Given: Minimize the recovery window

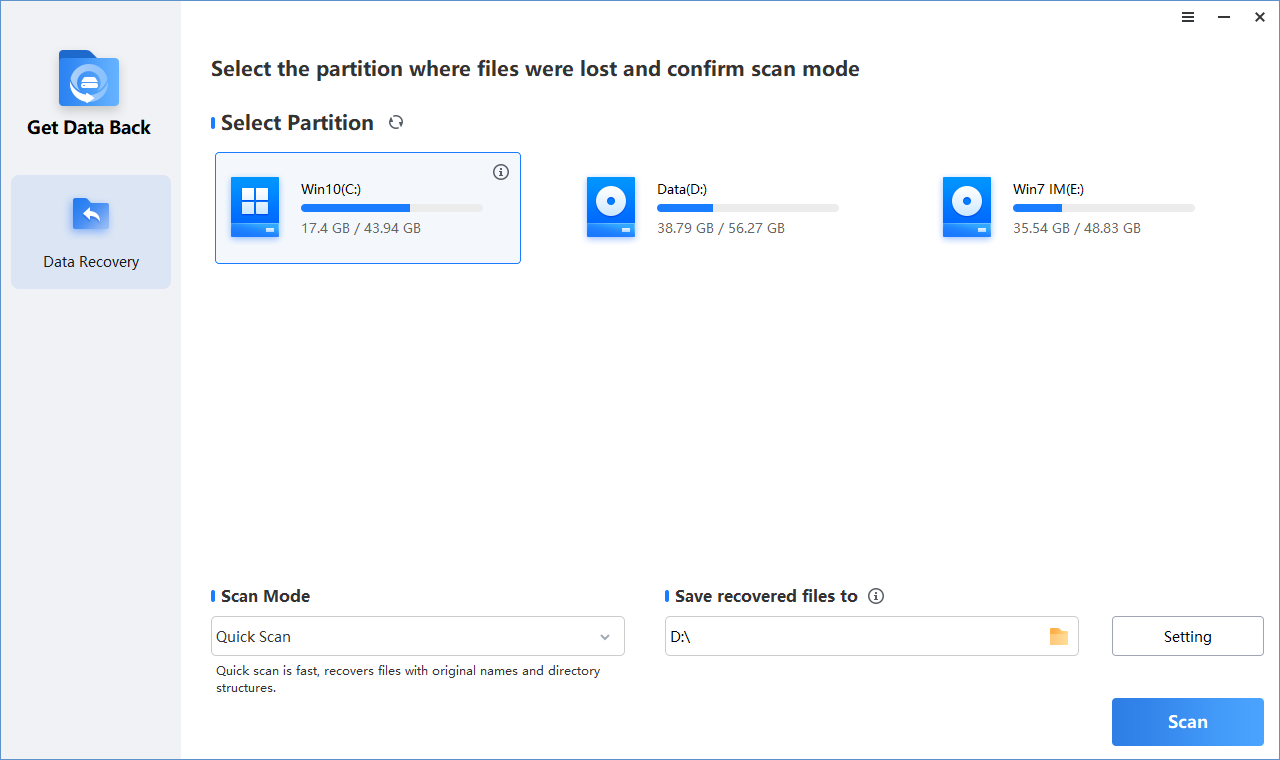Looking at the screenshot, I should (x=1223, y=17).
